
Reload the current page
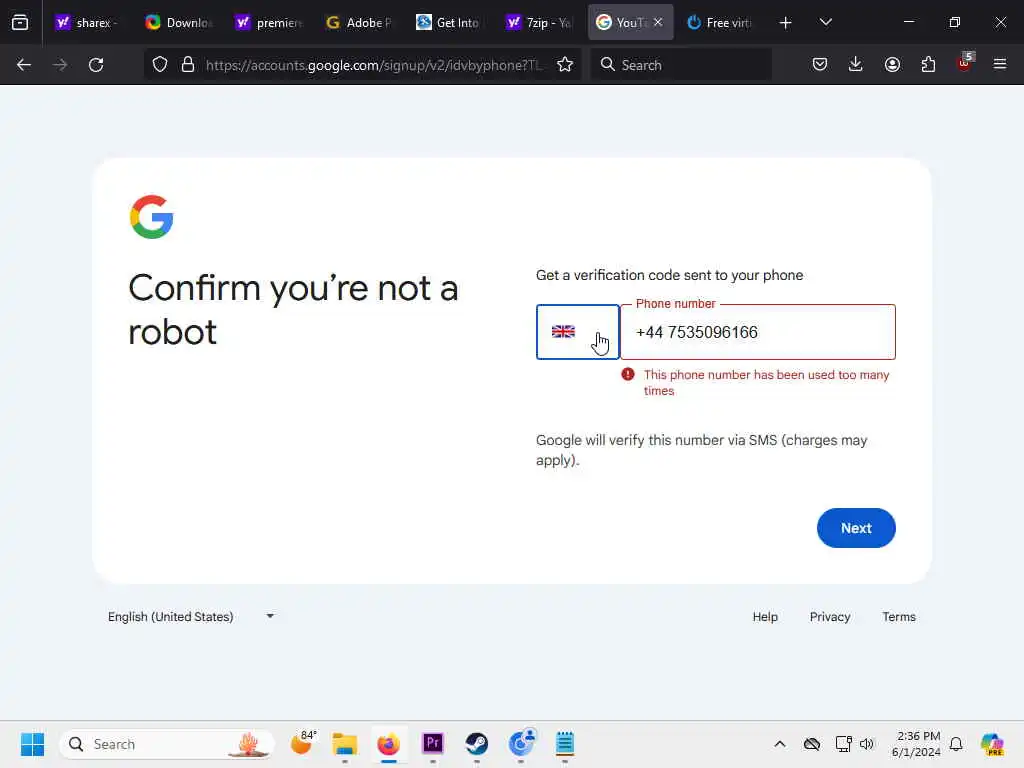(x=96, y=65)
